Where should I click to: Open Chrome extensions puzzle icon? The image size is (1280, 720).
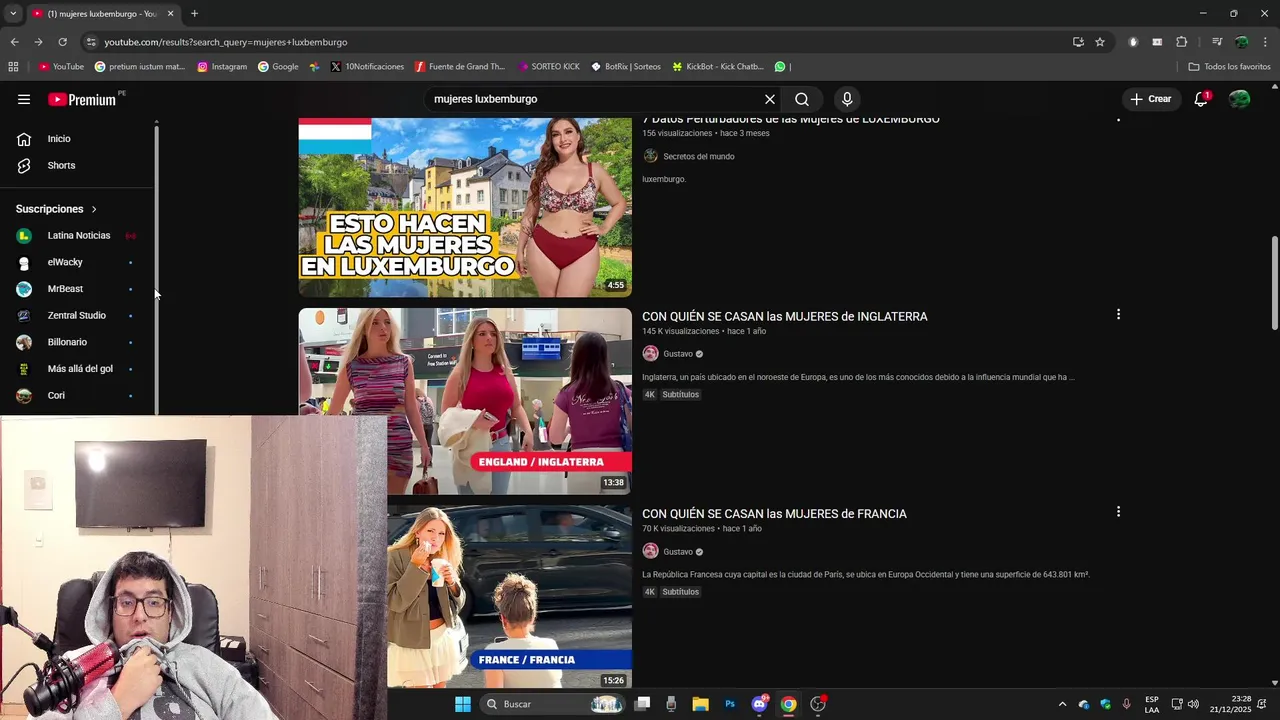[1181, 42]
